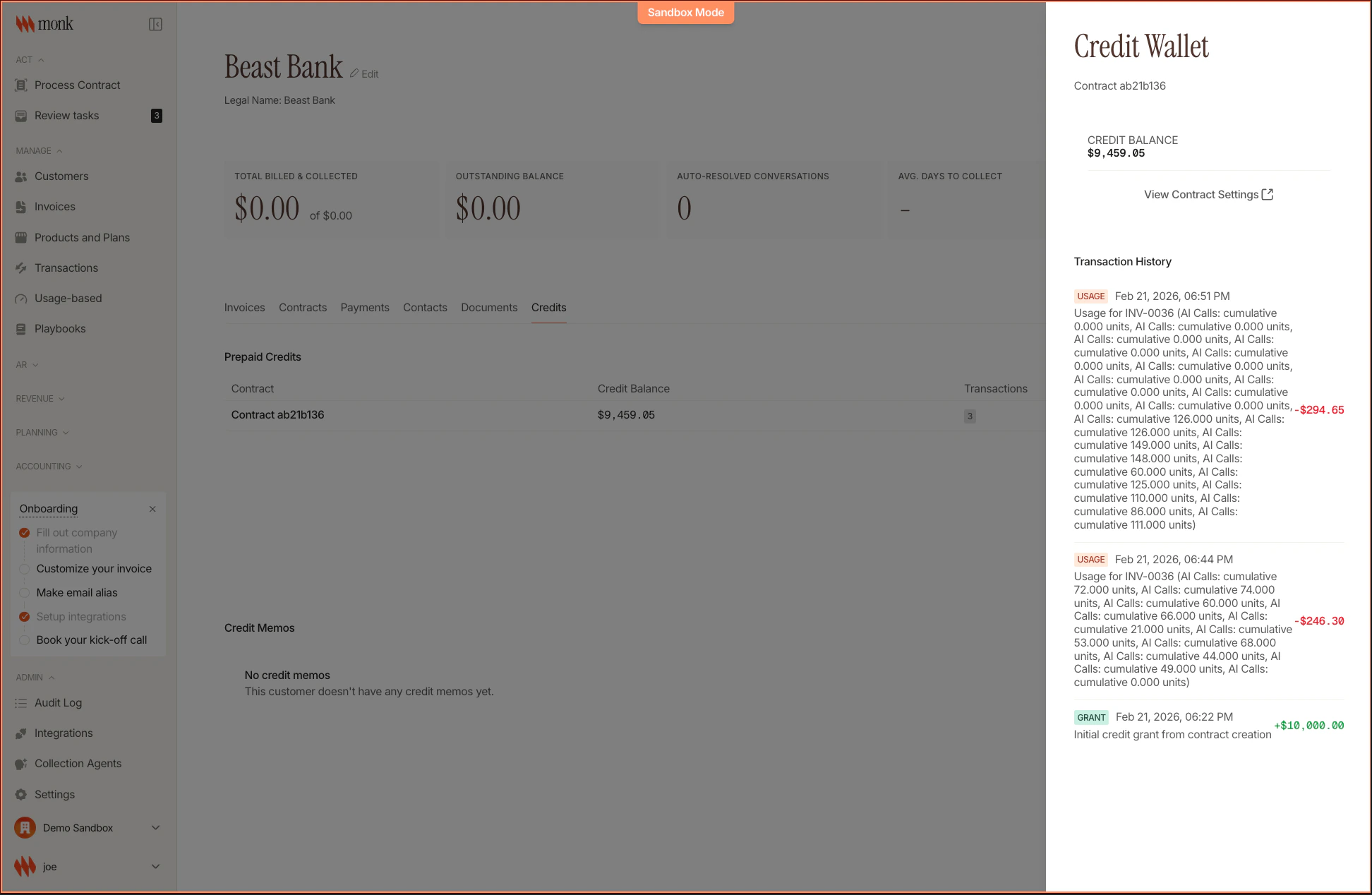Open the Onboarding link
The image size is (1372, 895).
point(49,509)
